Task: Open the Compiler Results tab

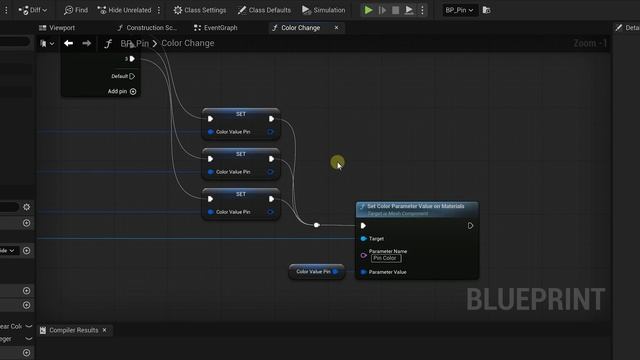Action: 73,330
